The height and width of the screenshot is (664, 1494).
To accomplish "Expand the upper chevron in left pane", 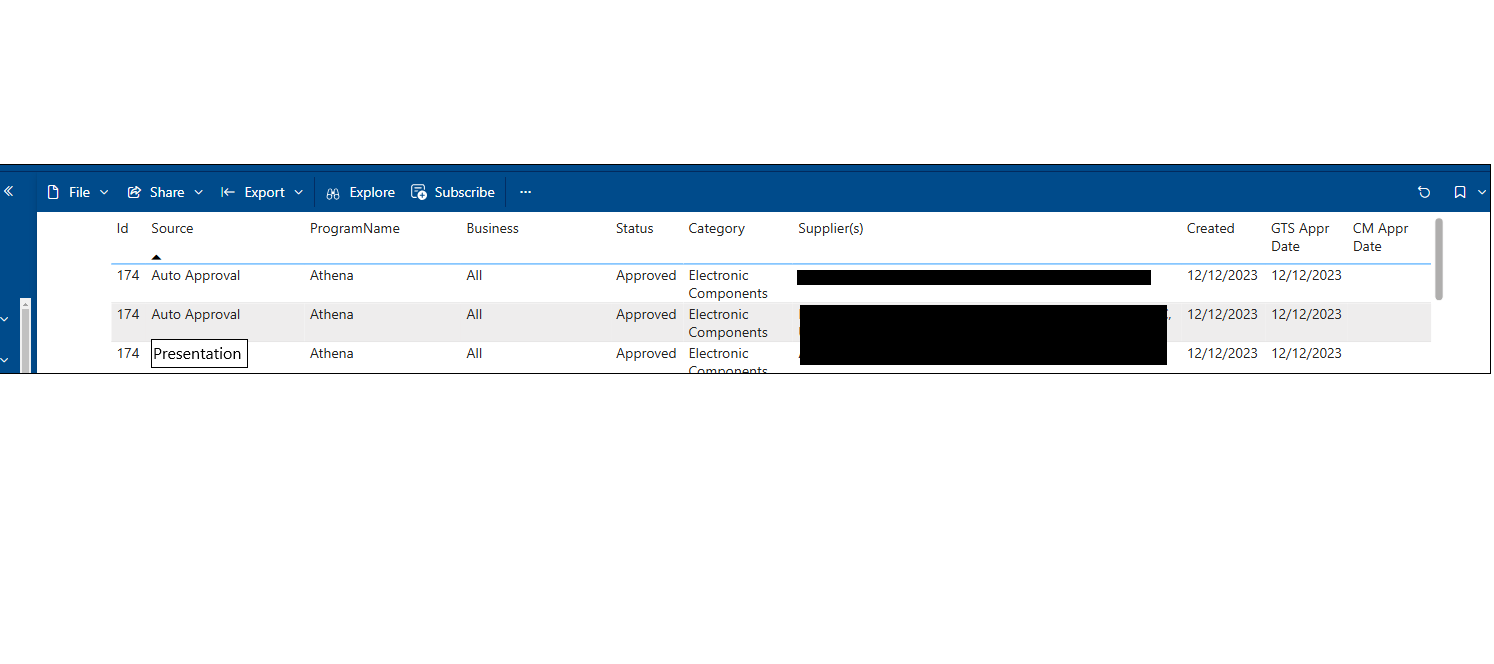I will coord(5,319).
